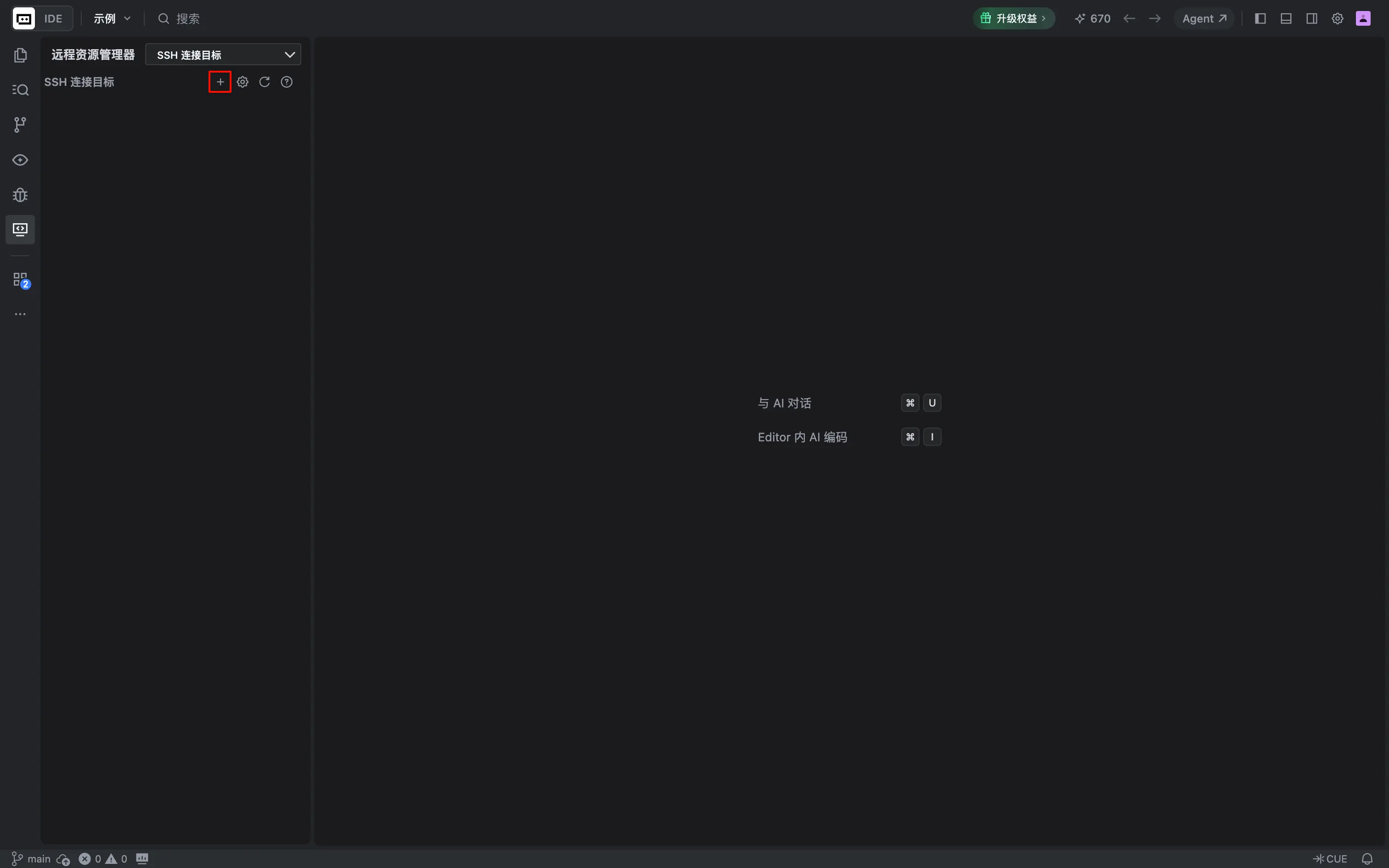Open errors and warnings count in status bar
This screenshot has width=1389, height=868.
(103, 859)
